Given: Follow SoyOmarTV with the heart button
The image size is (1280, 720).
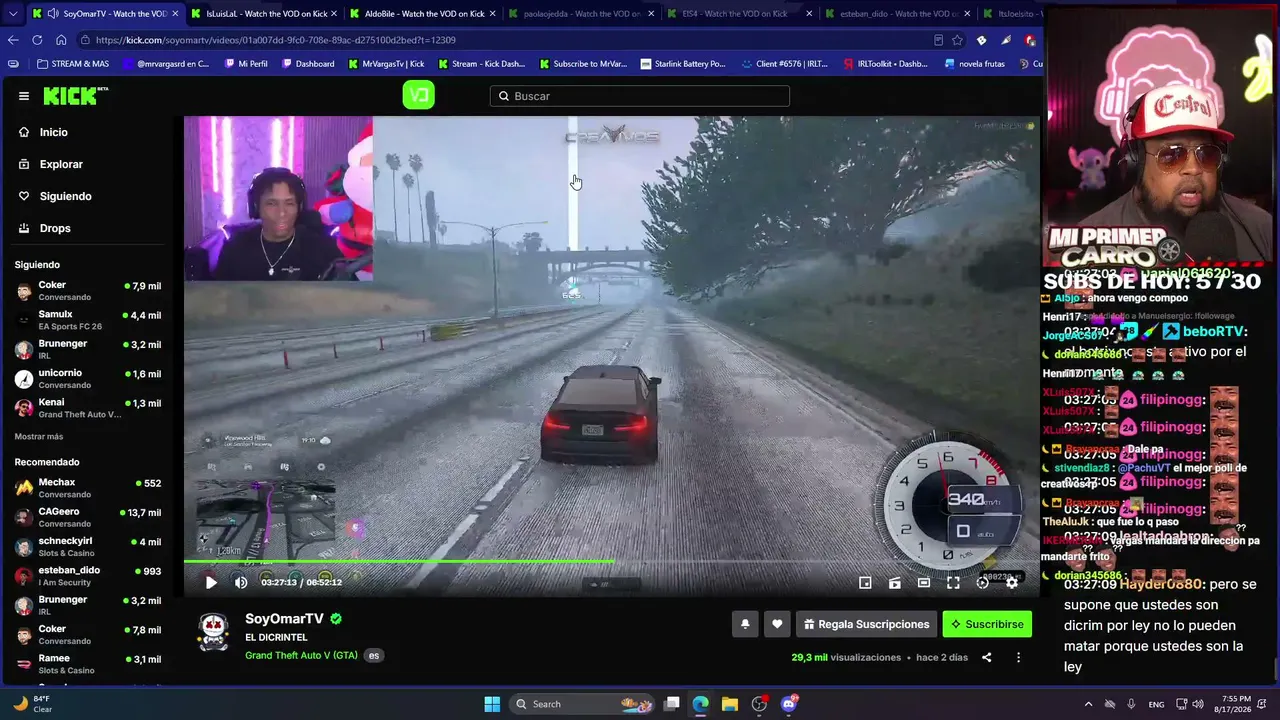Looking at the screenshot, I should (x=777, y=624).
